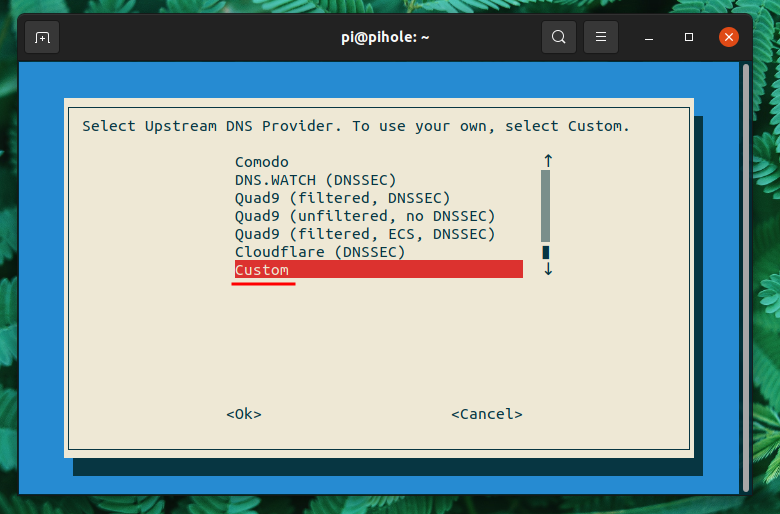Choose Quad9 (unfiltered, no DNSSEC)
The image size is (780, 514).
[x=365, y=216]
